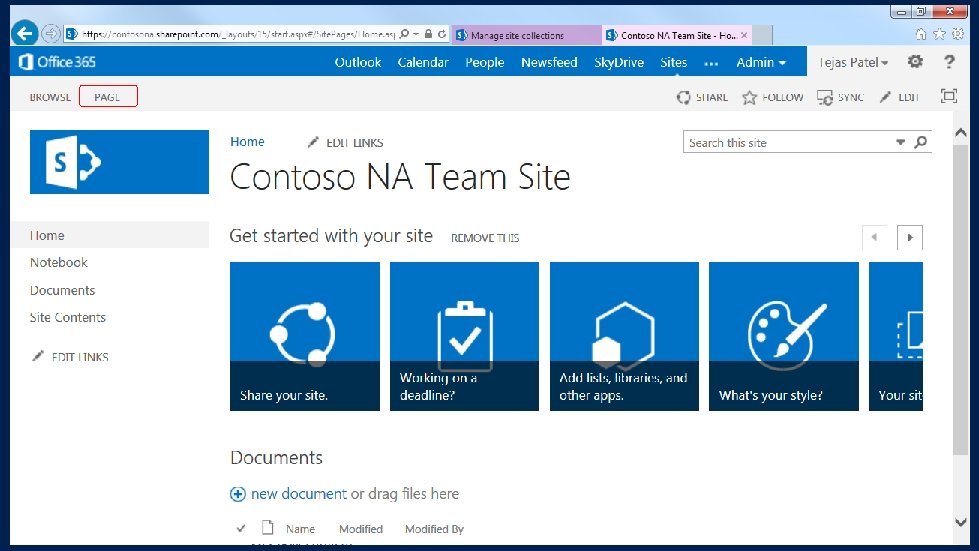Click the search magnifier in the site search box

pos(920,142)
